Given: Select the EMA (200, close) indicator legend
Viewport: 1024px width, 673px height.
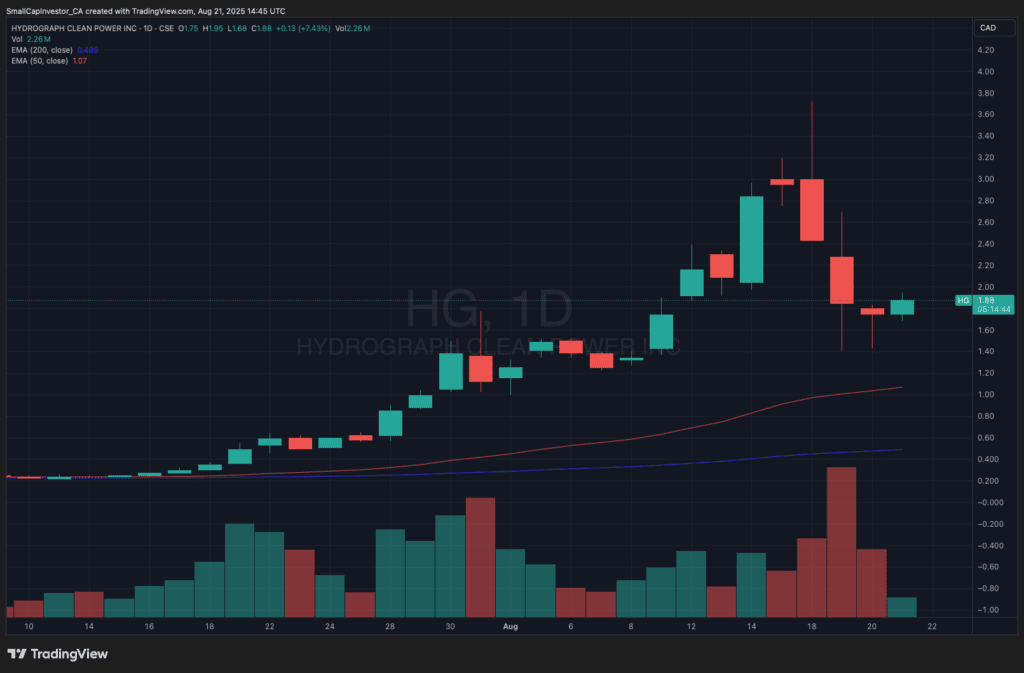Looking at the screenshot, I should [55, 50].
